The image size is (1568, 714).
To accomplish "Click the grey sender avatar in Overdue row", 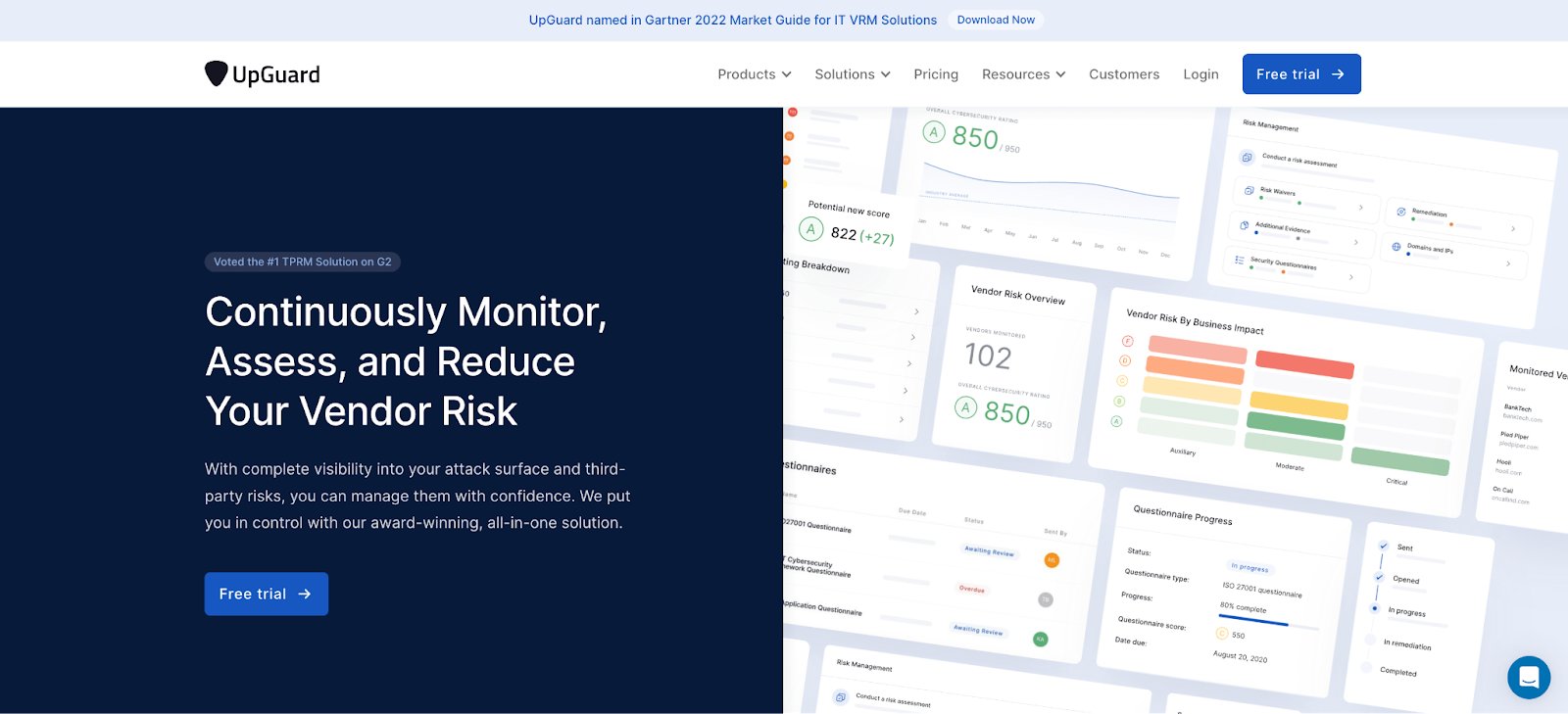I will (x=1046, y=599).
